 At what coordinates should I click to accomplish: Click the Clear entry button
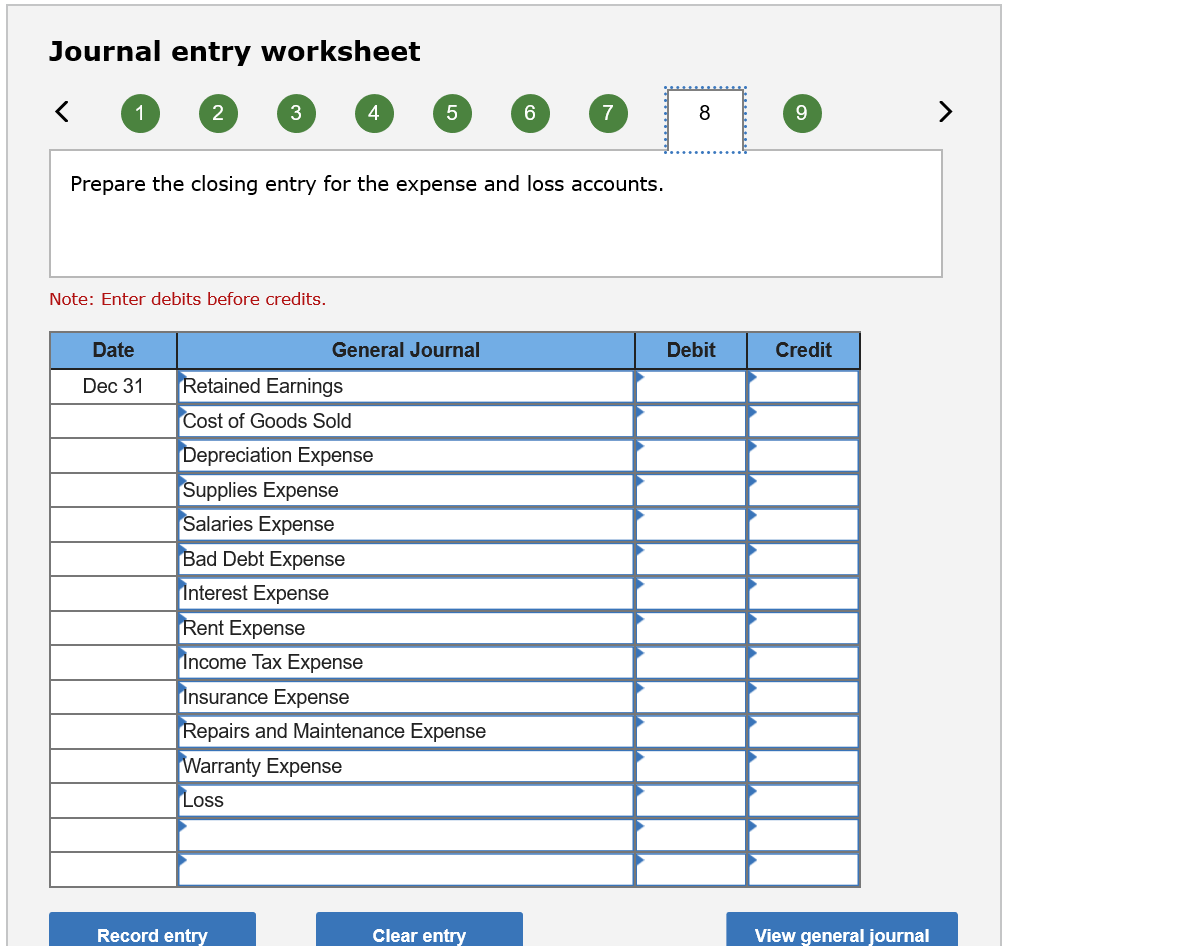419,931
